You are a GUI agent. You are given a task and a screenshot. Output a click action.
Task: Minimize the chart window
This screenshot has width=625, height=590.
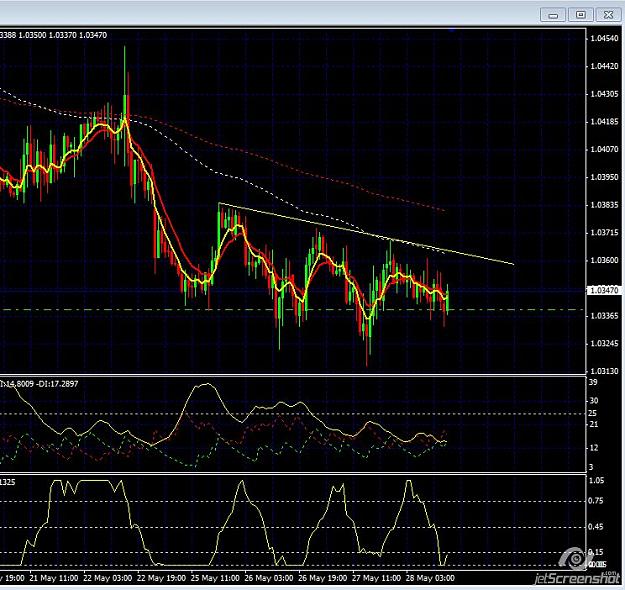(x=553, y=15)
